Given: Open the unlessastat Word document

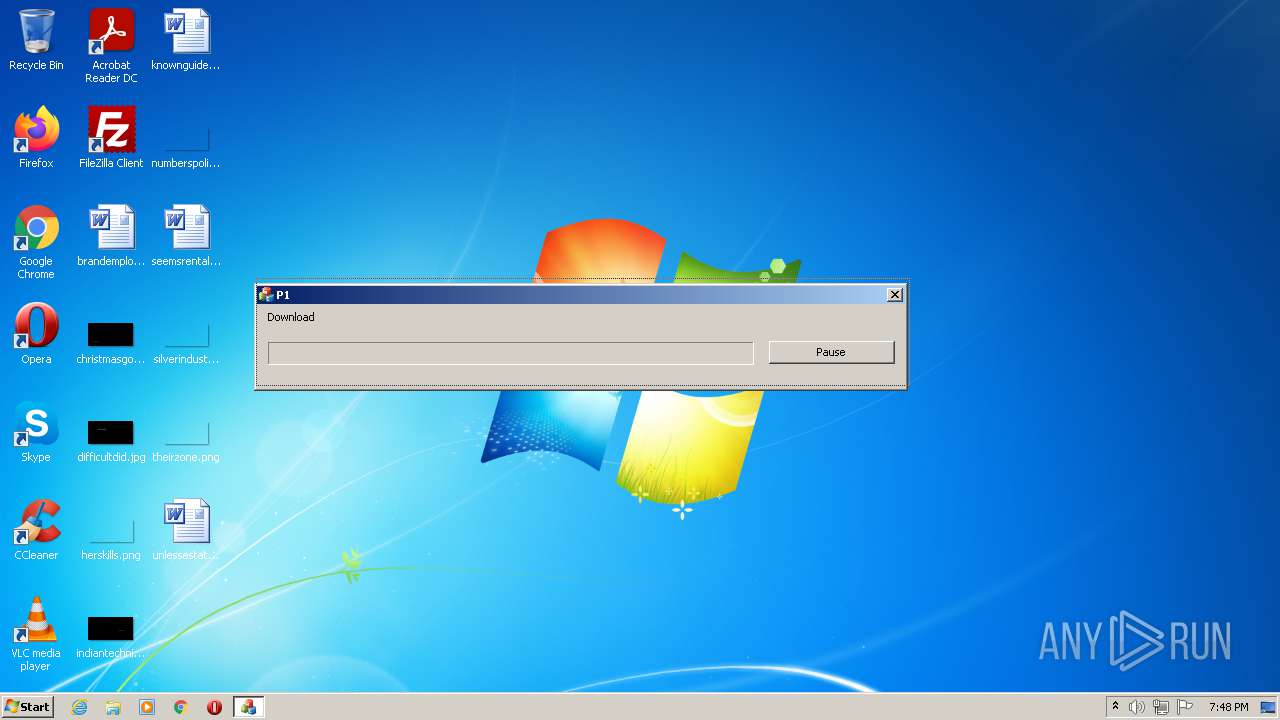Looking at the screenshot, I should 186,530.
